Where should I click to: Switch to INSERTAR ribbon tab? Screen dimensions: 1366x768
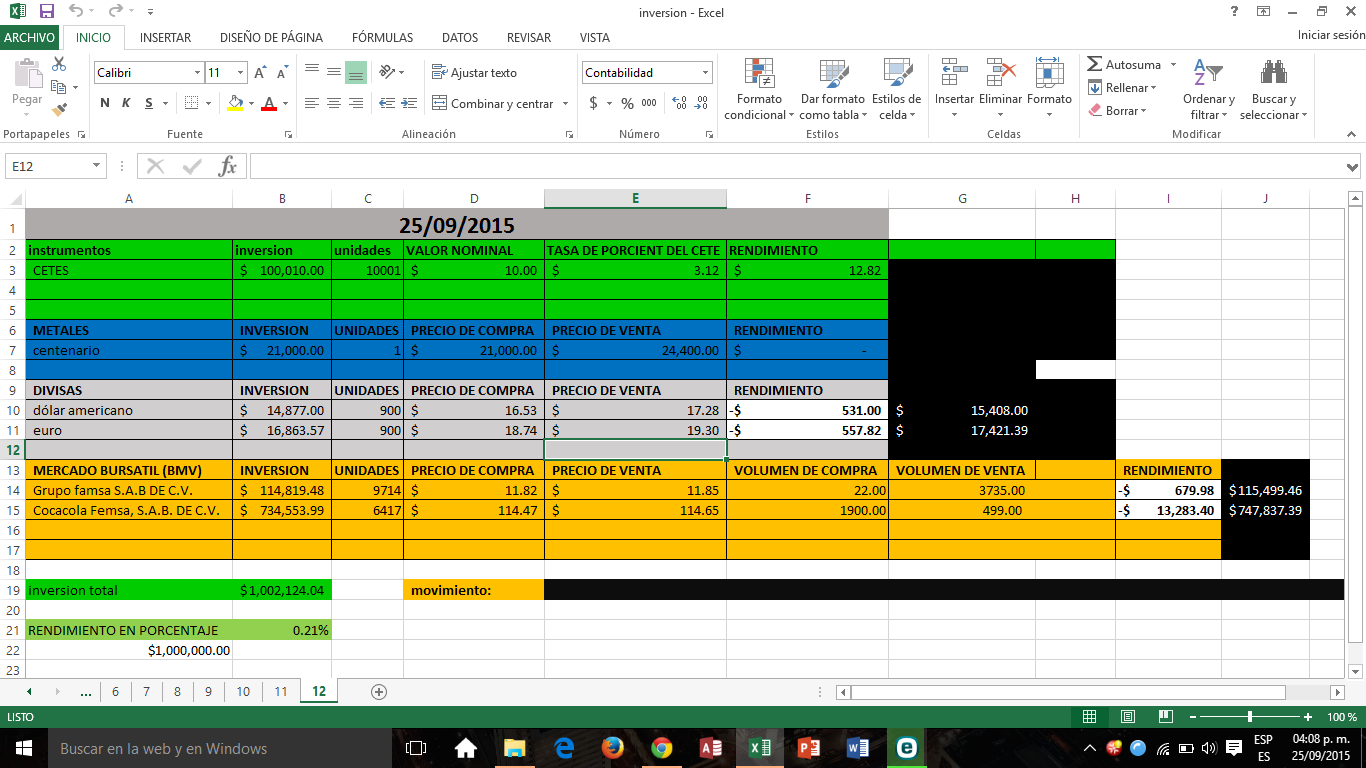tap(165, 38)
